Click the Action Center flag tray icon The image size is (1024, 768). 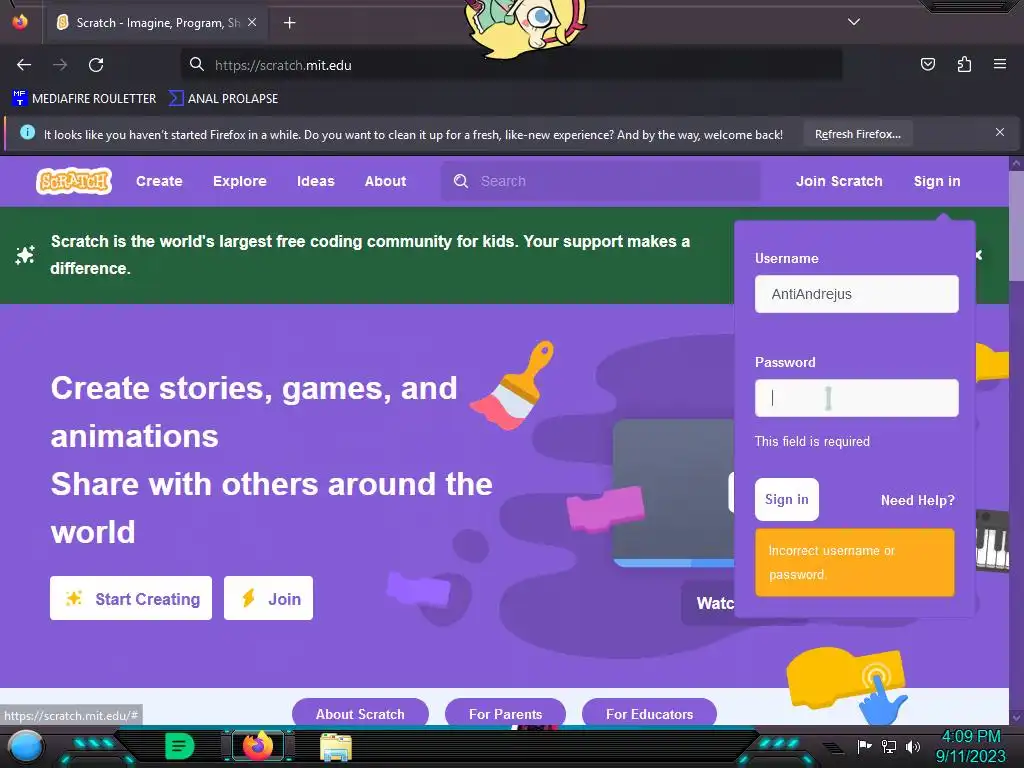pyautogui.click(x=864, y=746)
